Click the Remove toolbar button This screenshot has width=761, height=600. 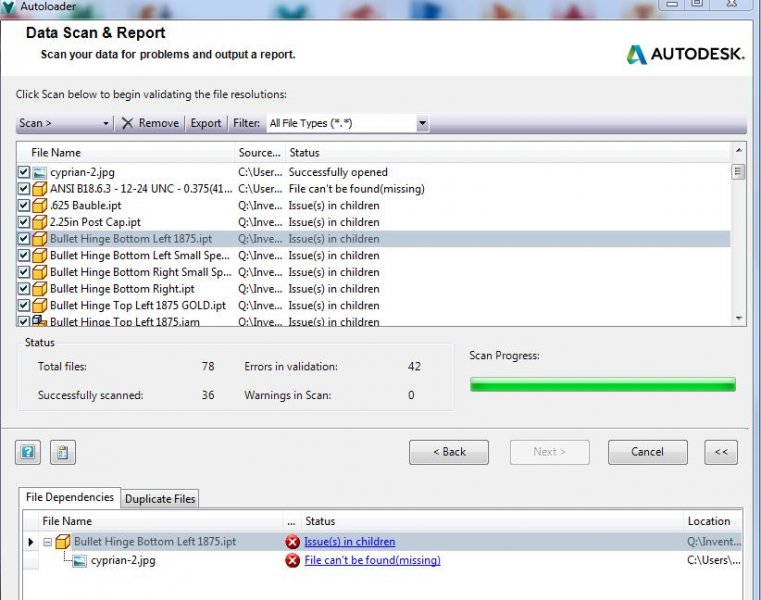click(150, 123)
